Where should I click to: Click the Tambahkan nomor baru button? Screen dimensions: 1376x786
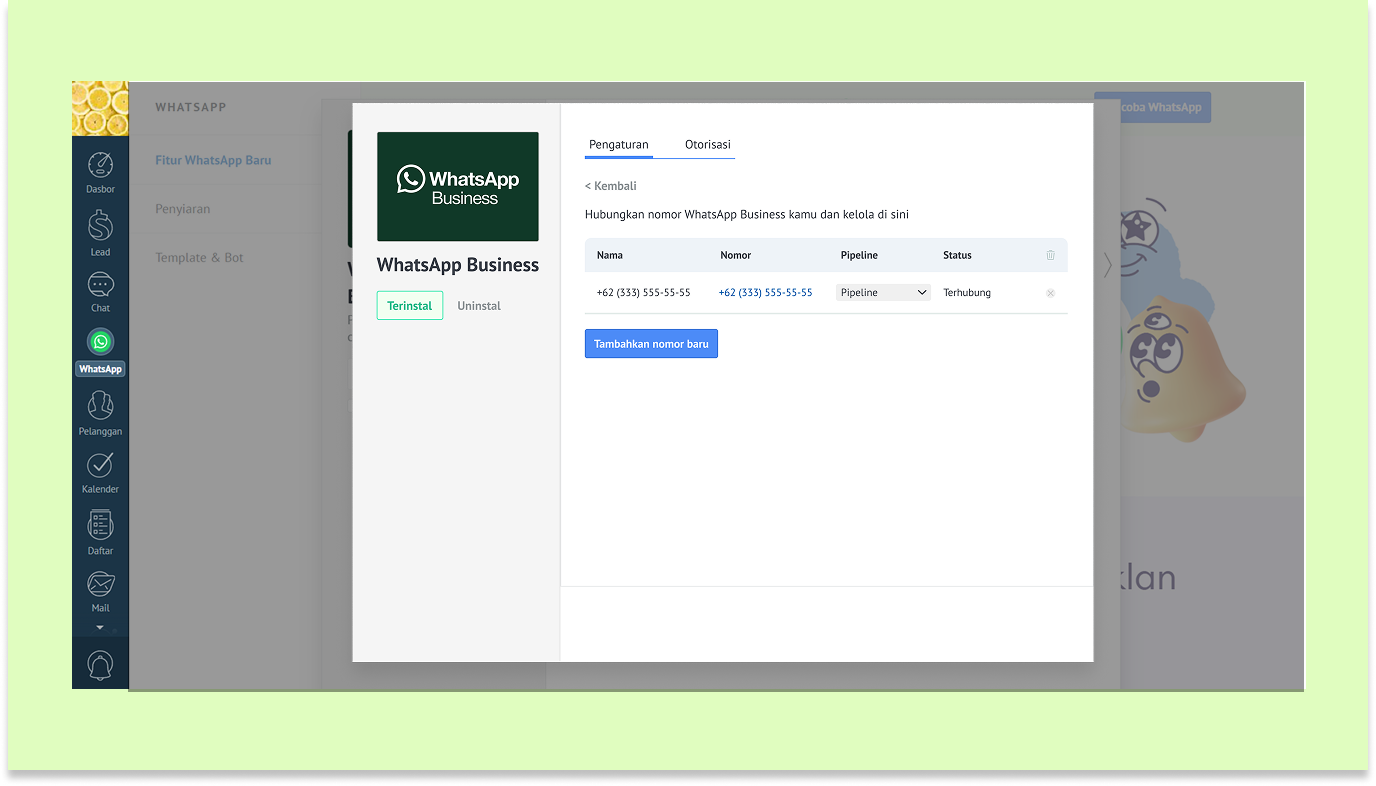pos(651,344)
